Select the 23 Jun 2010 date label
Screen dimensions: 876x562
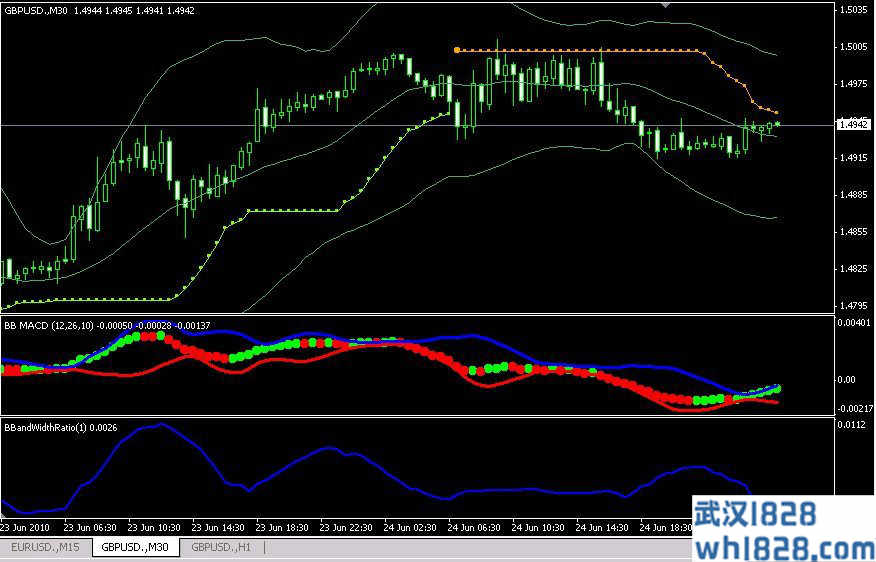tap(27, 526)
